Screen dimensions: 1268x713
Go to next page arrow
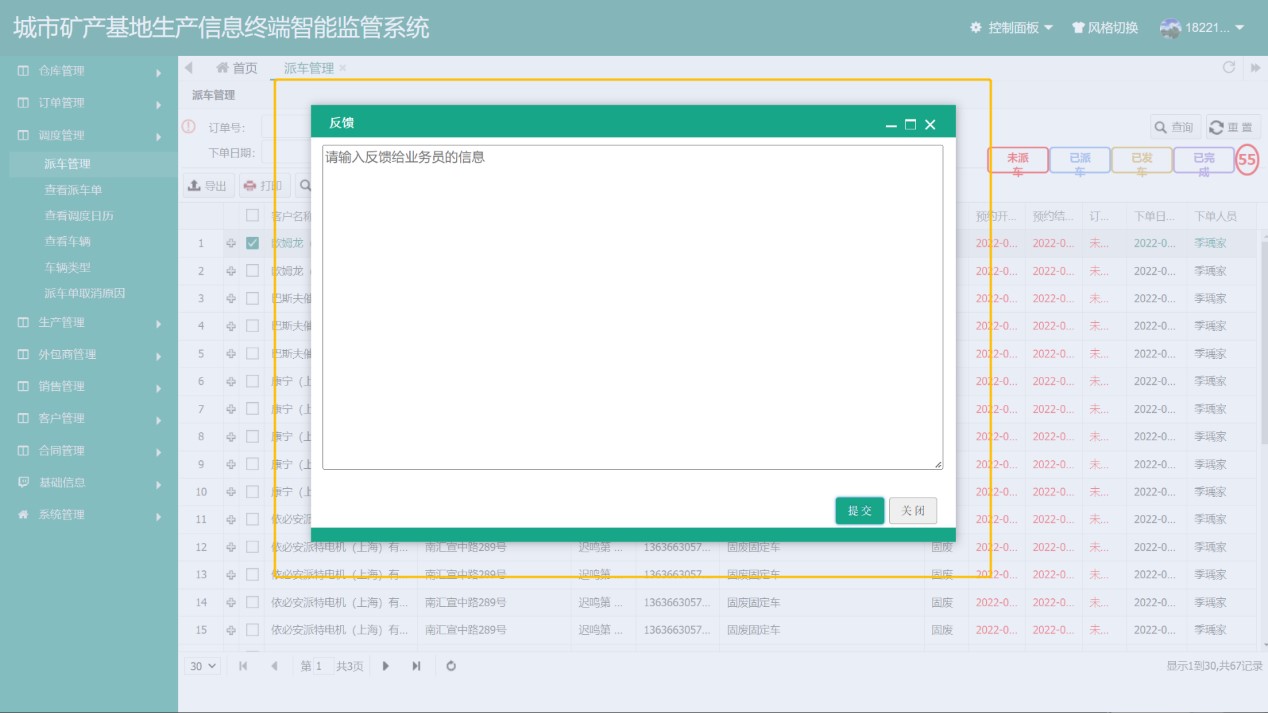coord(386,666)
